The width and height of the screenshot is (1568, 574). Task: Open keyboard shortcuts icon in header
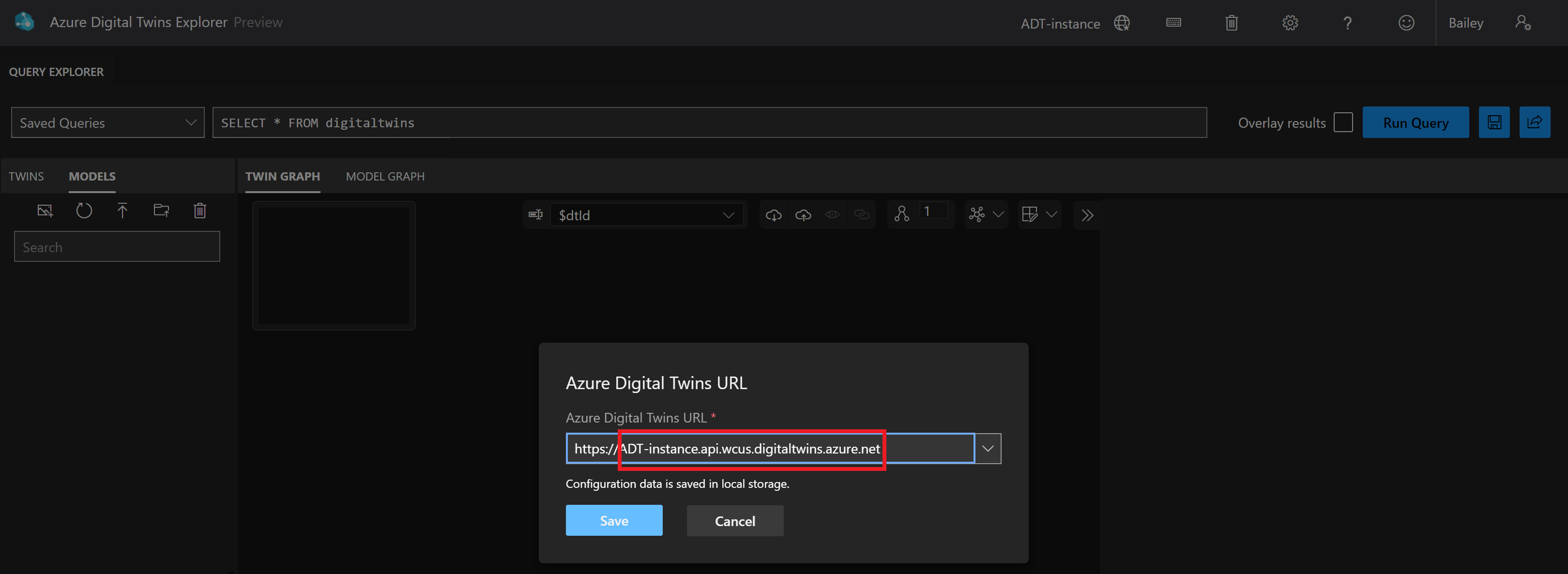point(1173,23)
